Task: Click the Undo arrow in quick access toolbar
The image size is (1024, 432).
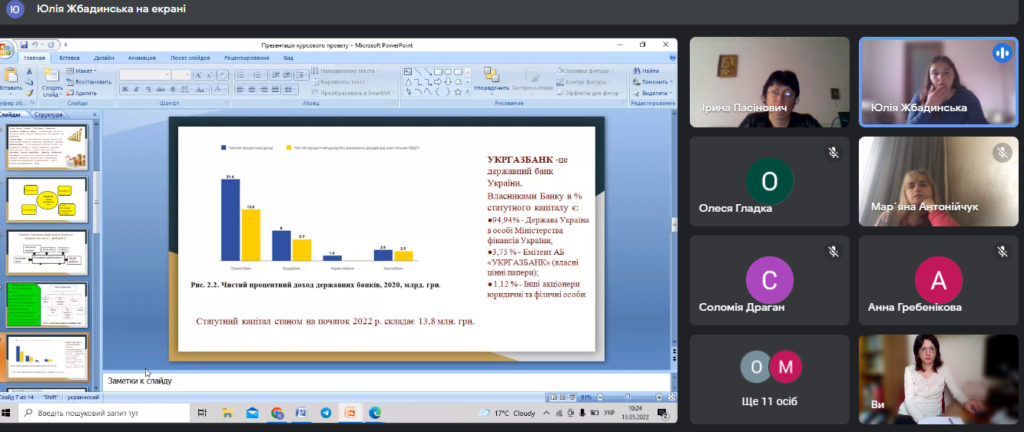Action: point(35,45)
